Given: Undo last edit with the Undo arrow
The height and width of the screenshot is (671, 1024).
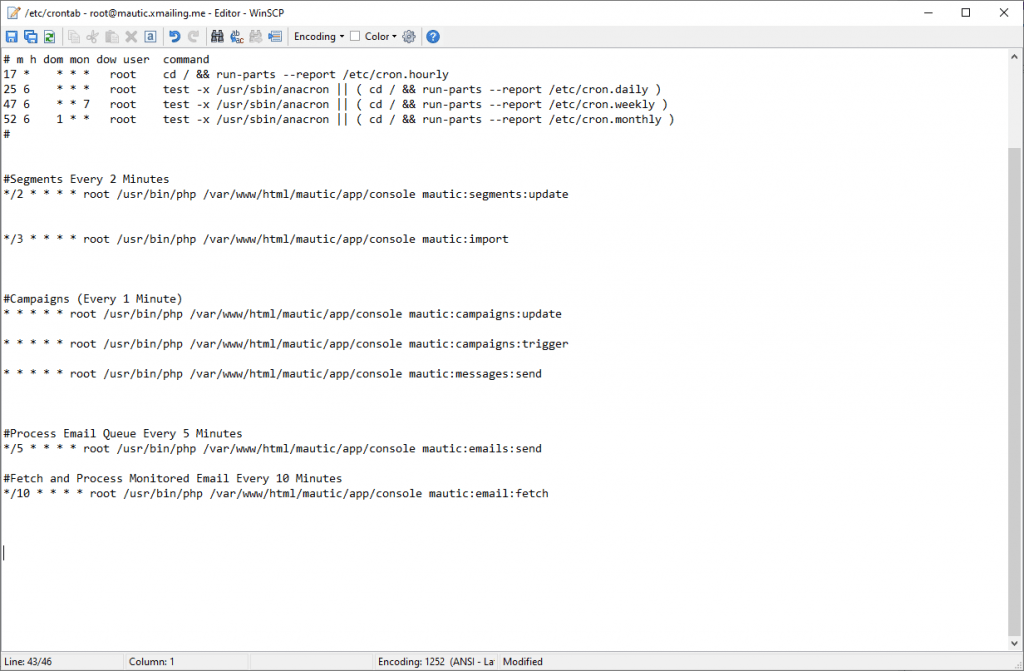Looking at the screenshot, I should pyautogui.click(x=174, y=37).
